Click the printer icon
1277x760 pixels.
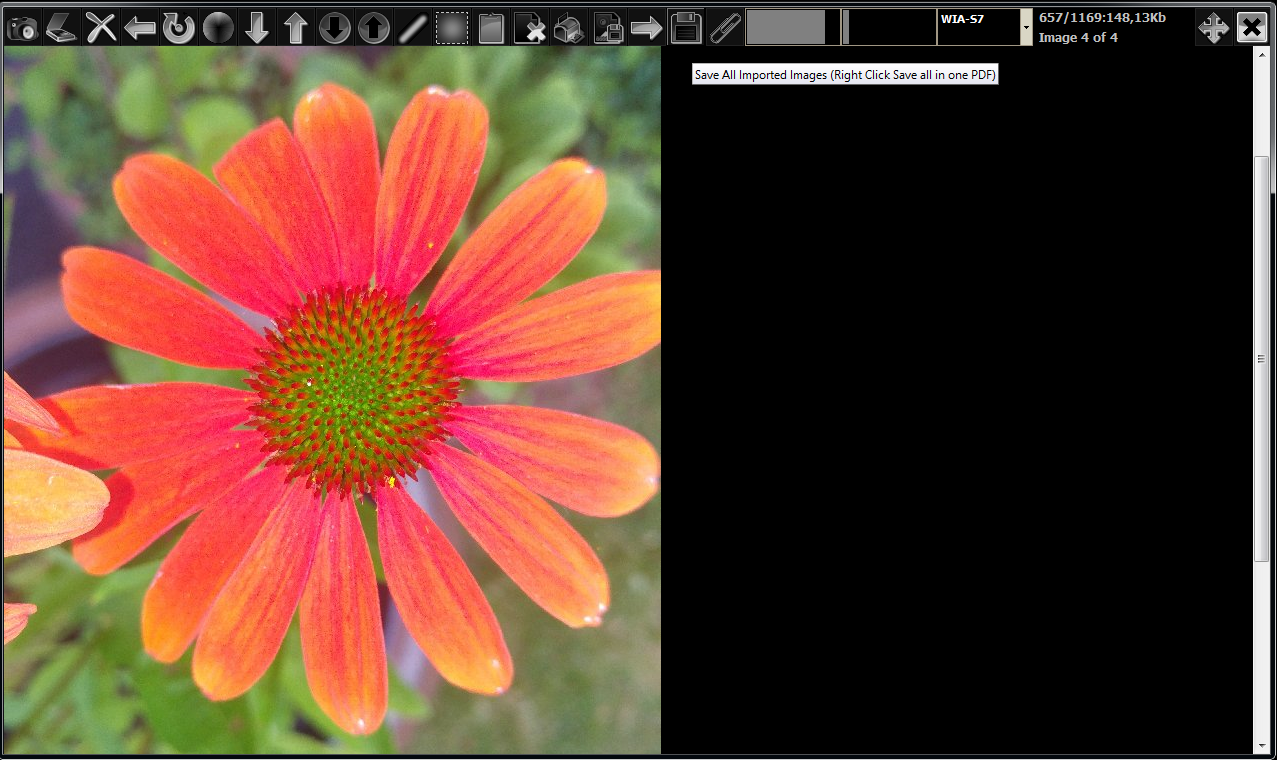[x=569, y=28]
